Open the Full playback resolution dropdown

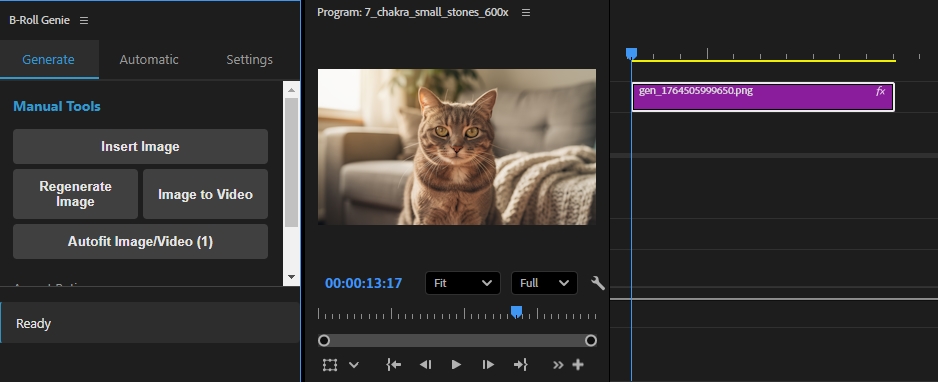(x=544, y=283)
